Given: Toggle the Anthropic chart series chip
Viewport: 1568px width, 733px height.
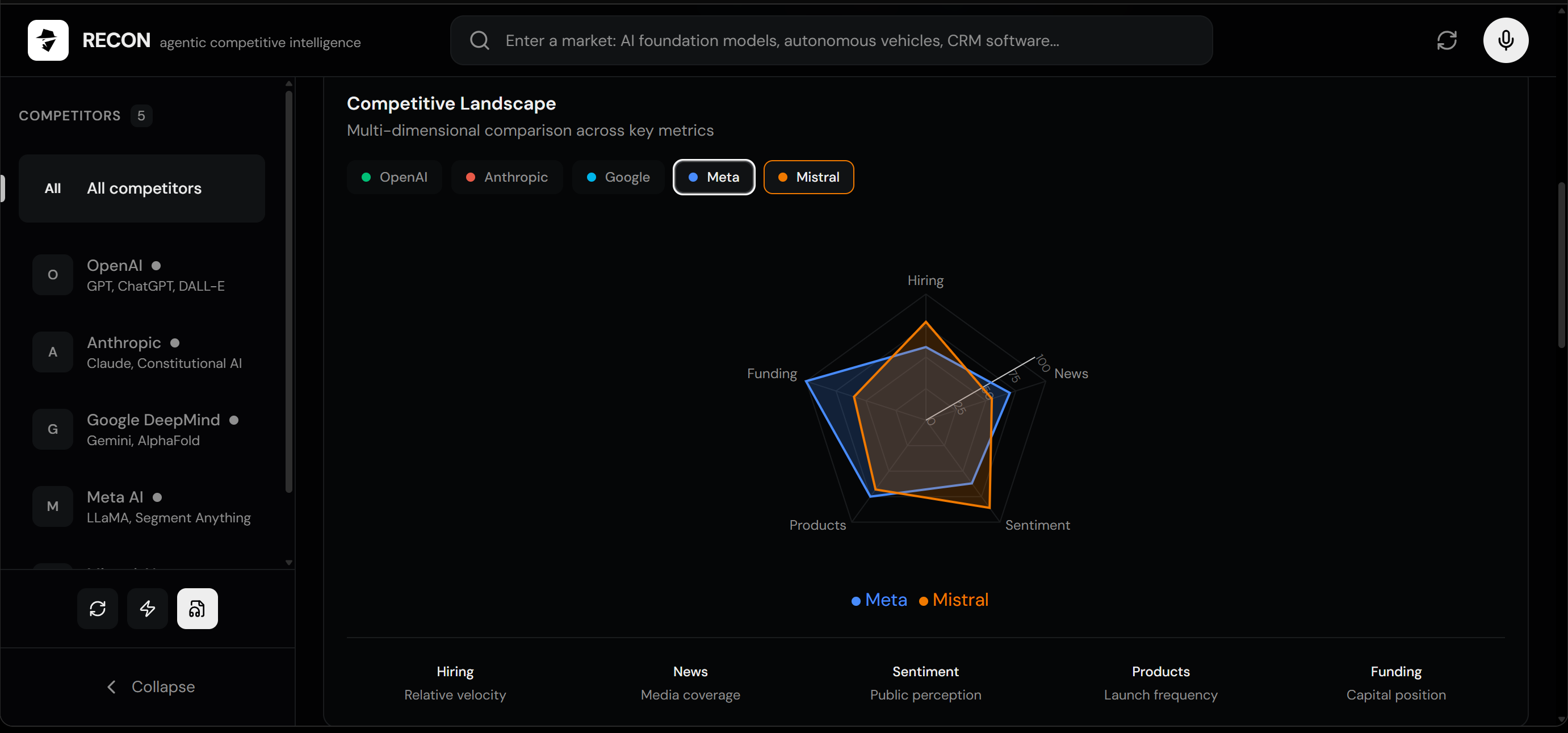Looking at the screenshot, I should click(506, 177).
